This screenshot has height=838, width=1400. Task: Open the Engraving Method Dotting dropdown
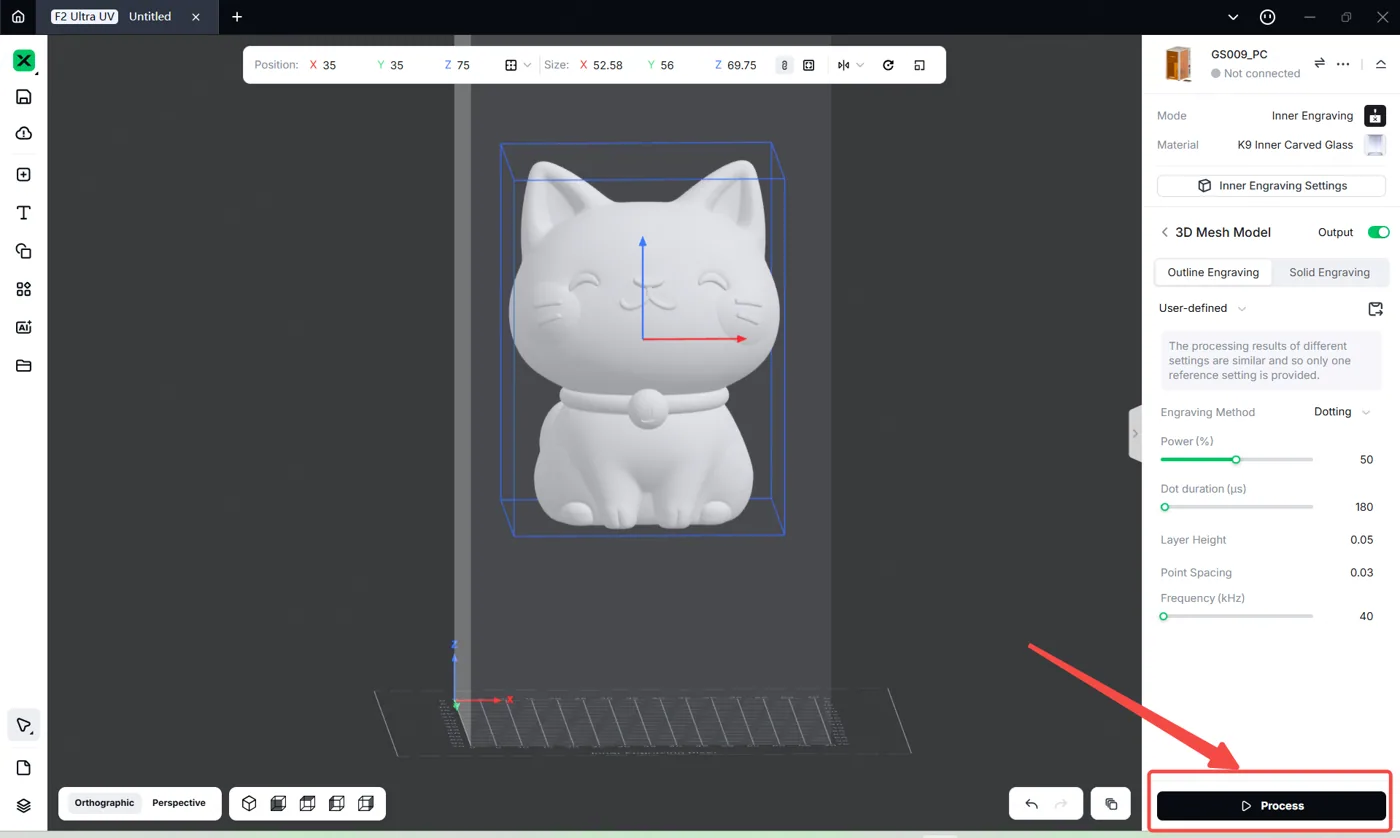1342,412
